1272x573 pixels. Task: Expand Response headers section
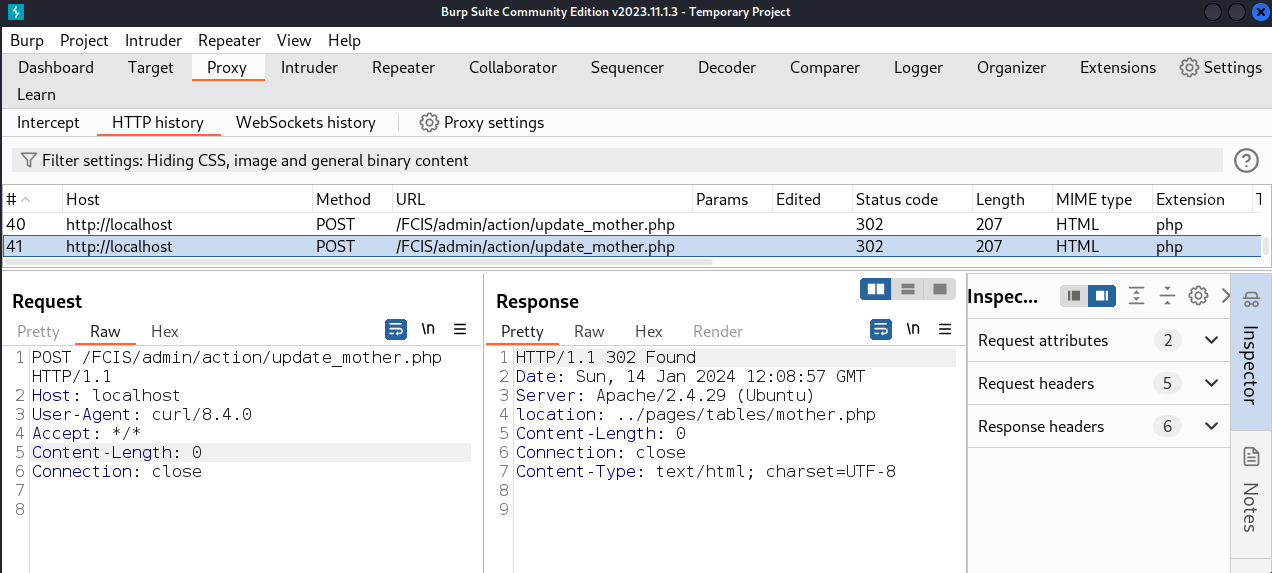pos(1211,426)
